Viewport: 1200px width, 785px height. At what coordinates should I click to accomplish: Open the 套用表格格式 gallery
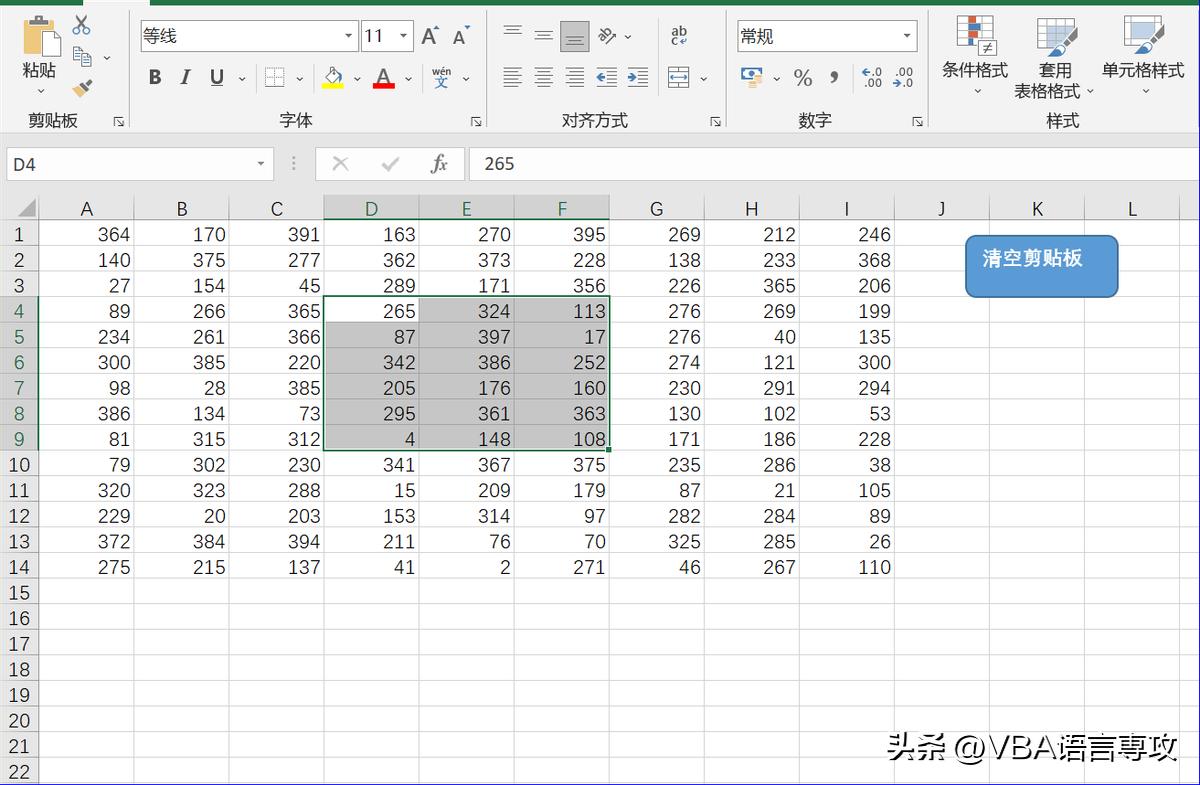pos(1056,55)
